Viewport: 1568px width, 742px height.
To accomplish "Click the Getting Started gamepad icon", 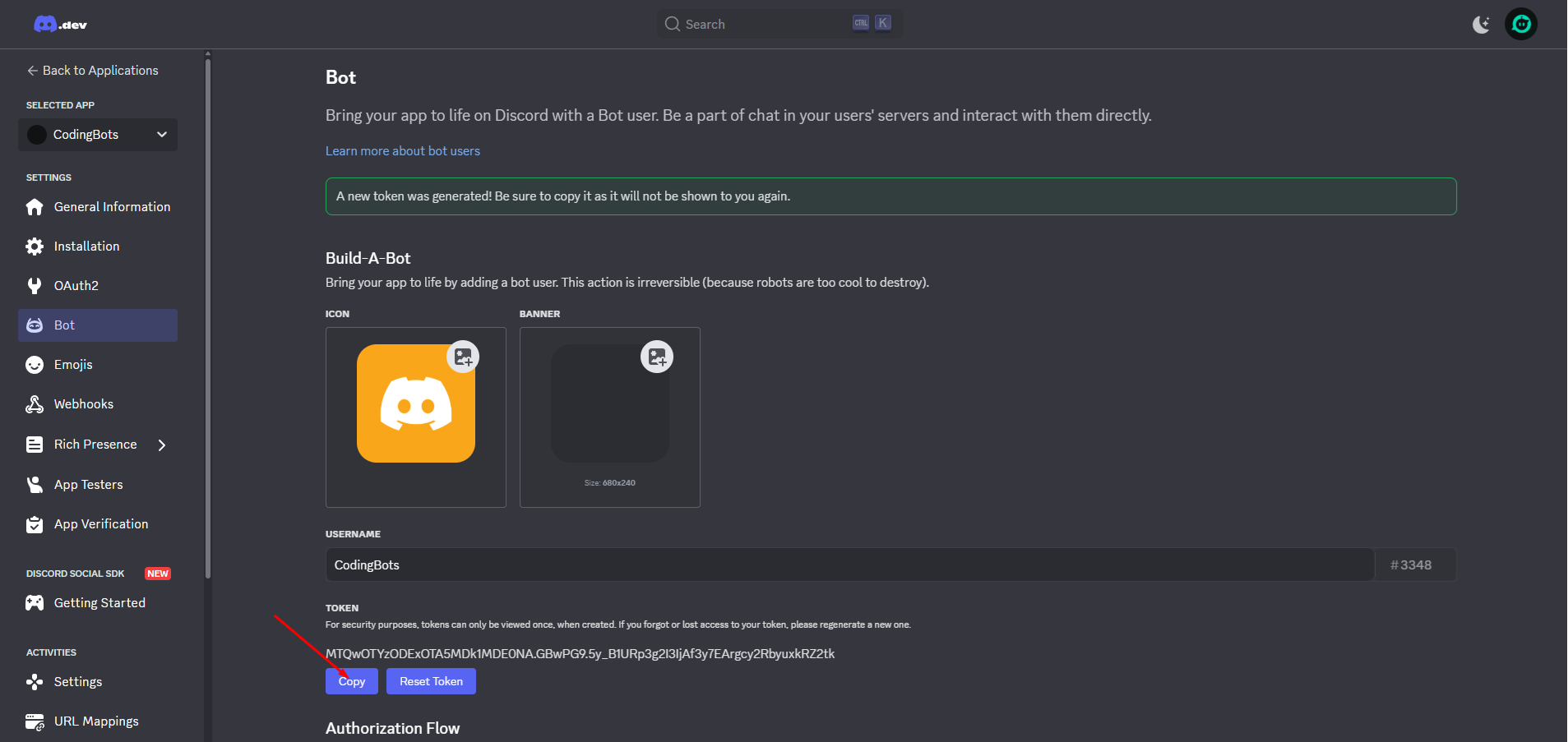I will (35, 603).
